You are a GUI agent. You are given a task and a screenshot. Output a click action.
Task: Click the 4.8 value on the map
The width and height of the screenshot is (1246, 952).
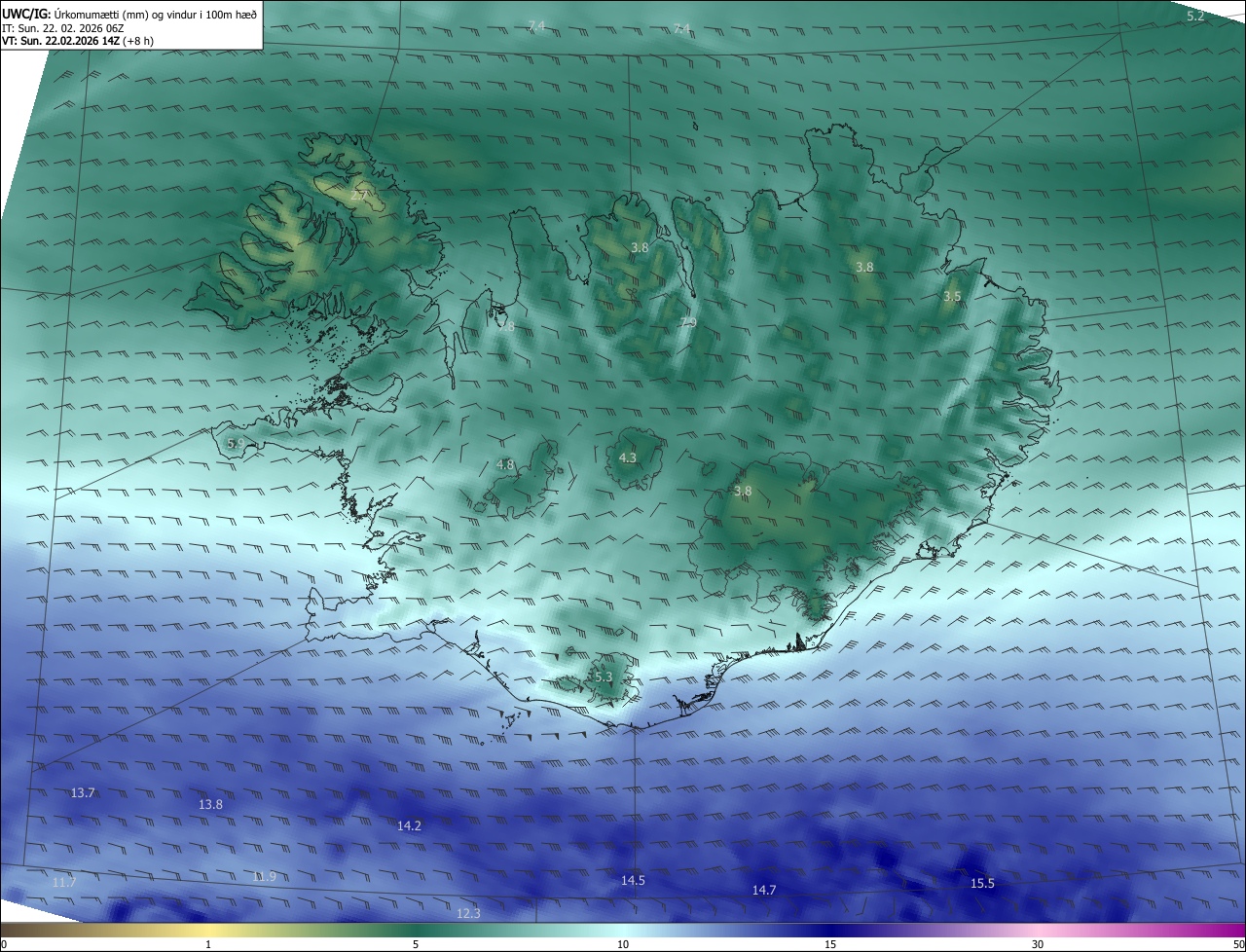[505, 465]
